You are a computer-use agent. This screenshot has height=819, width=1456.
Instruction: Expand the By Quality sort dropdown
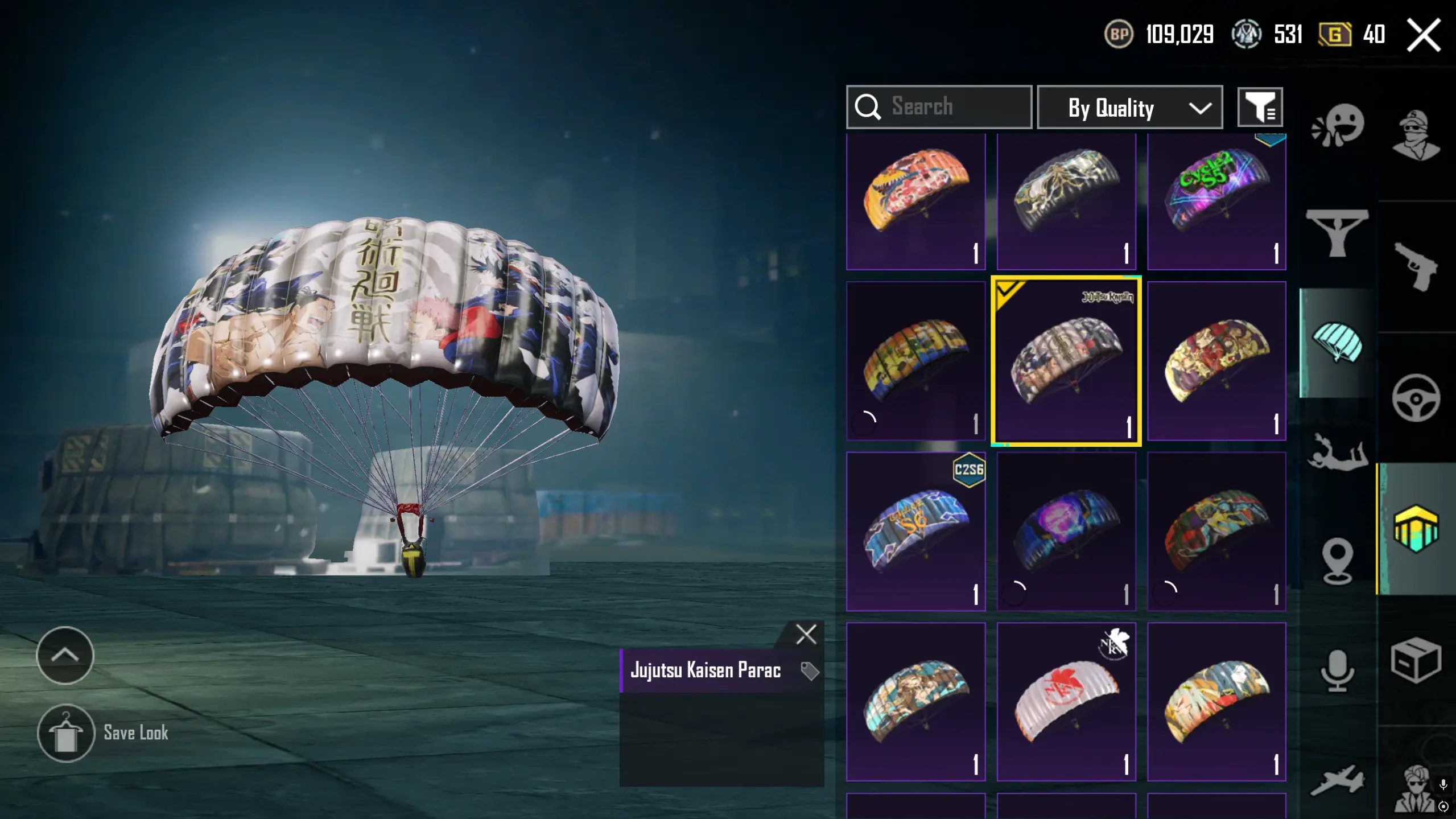[1129, 107]
